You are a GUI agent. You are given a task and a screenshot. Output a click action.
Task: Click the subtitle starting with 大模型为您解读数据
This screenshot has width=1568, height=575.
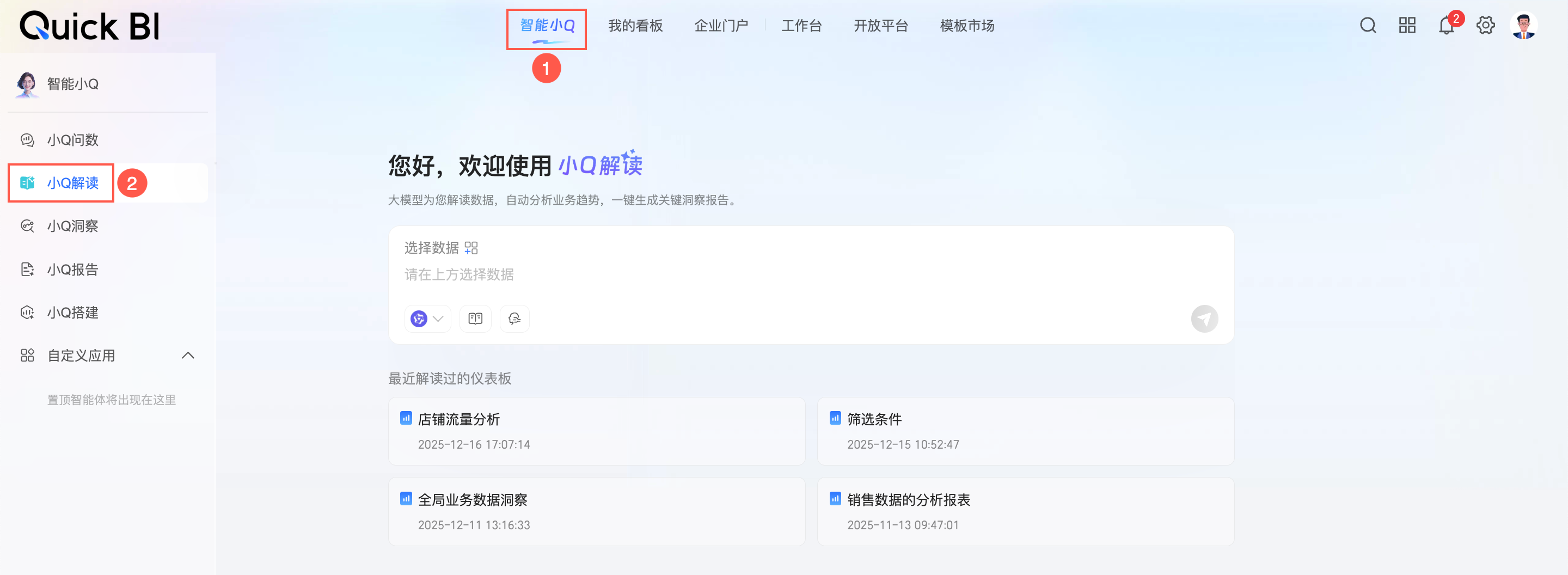tap(563, 200)
